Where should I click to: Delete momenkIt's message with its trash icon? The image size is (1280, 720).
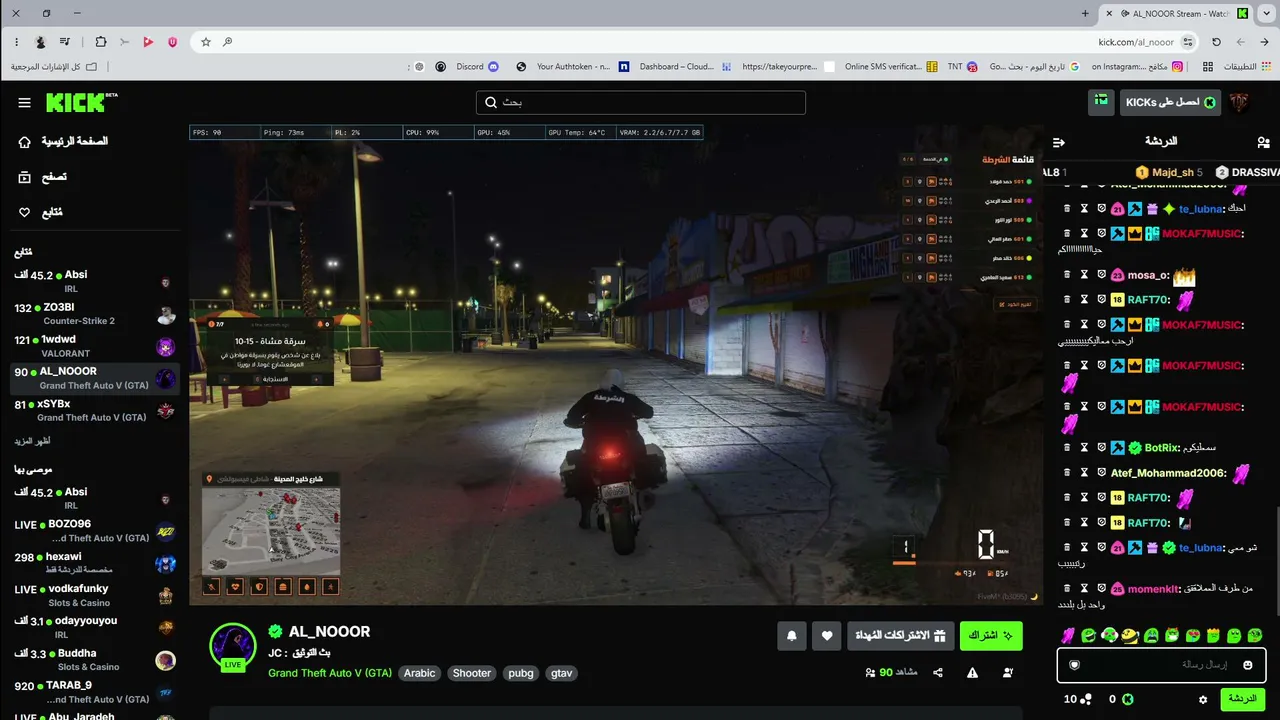click(1067, 589)
